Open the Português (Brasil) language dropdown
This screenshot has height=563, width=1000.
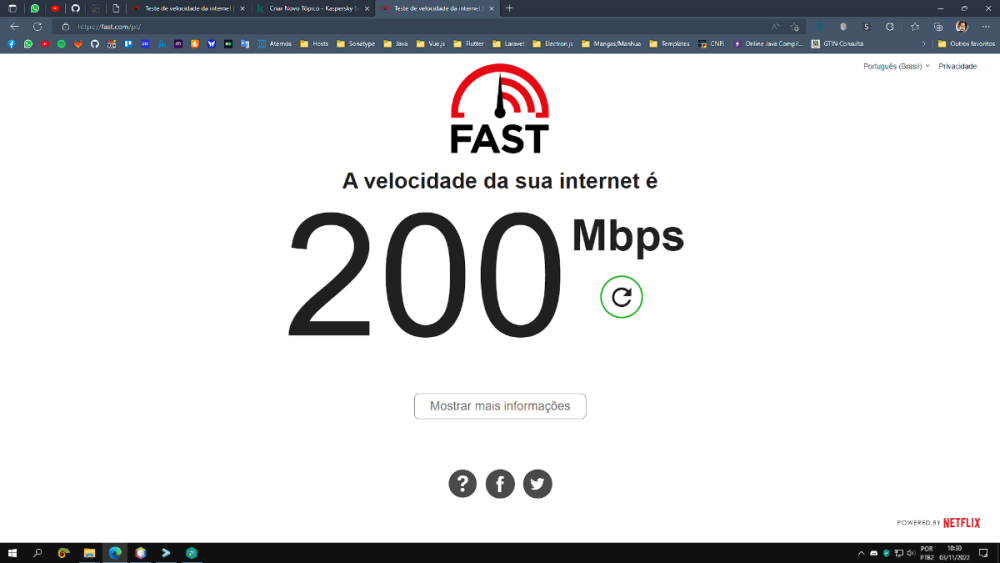pyautogui.click(x=896, y=66)
